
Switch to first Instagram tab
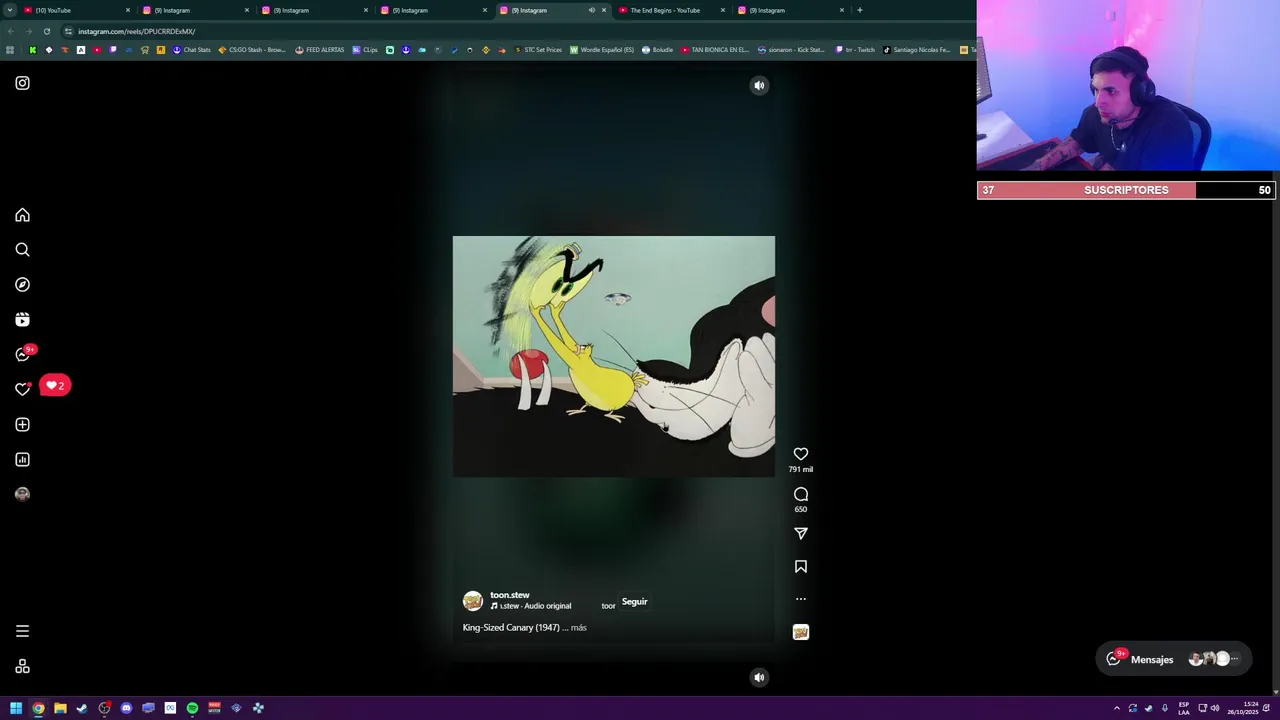coord(195,10)
